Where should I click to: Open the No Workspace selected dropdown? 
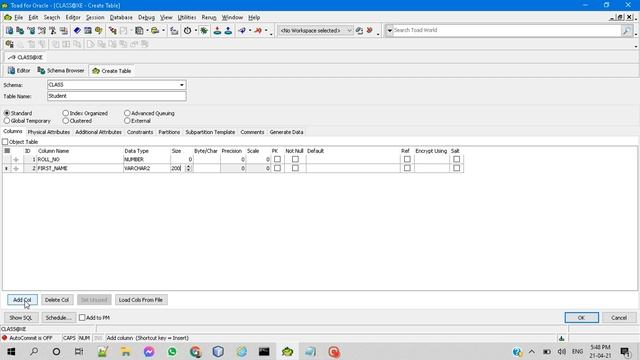click(x=349, y=31)
